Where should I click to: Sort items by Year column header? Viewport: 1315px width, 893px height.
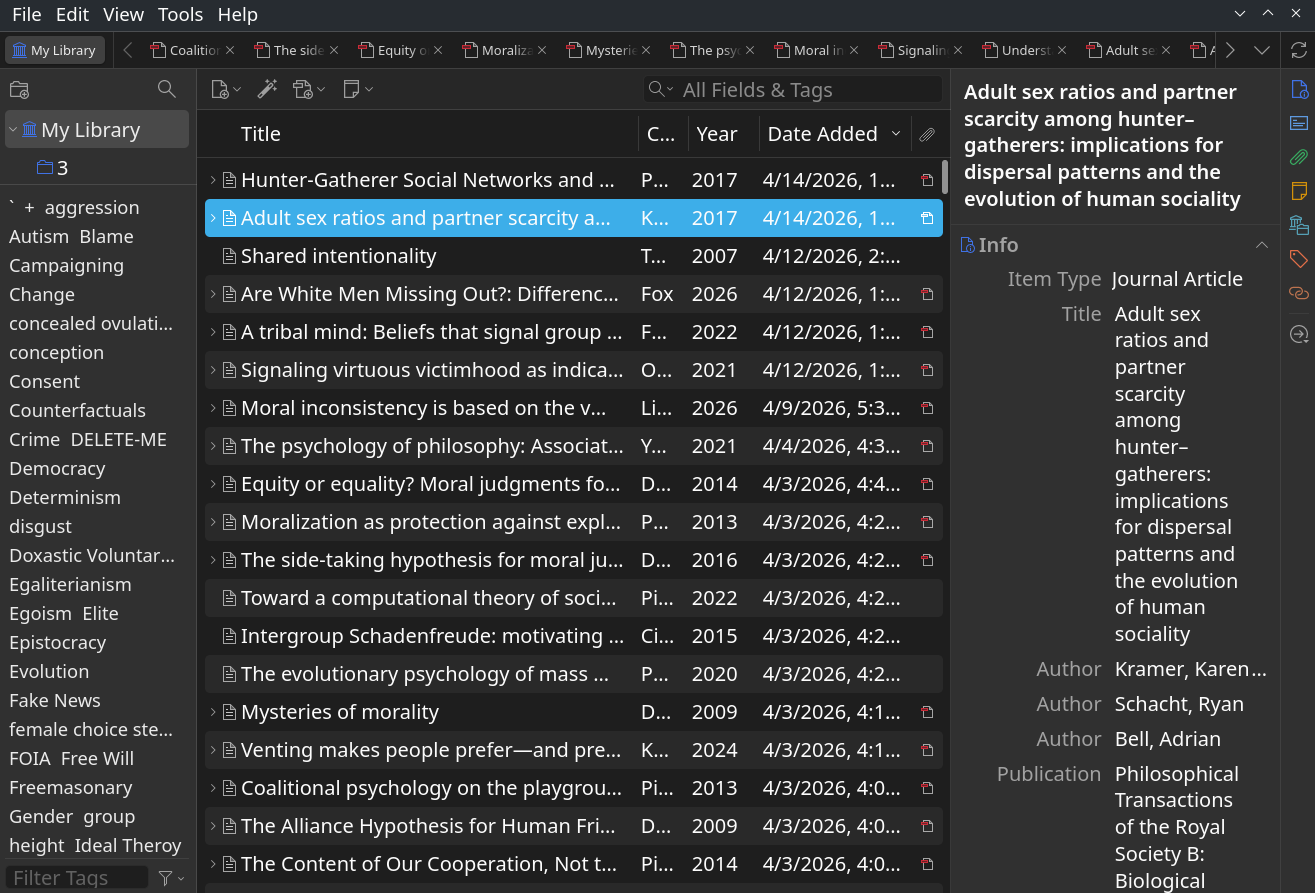pyautogui.click(x=716, y=134)
